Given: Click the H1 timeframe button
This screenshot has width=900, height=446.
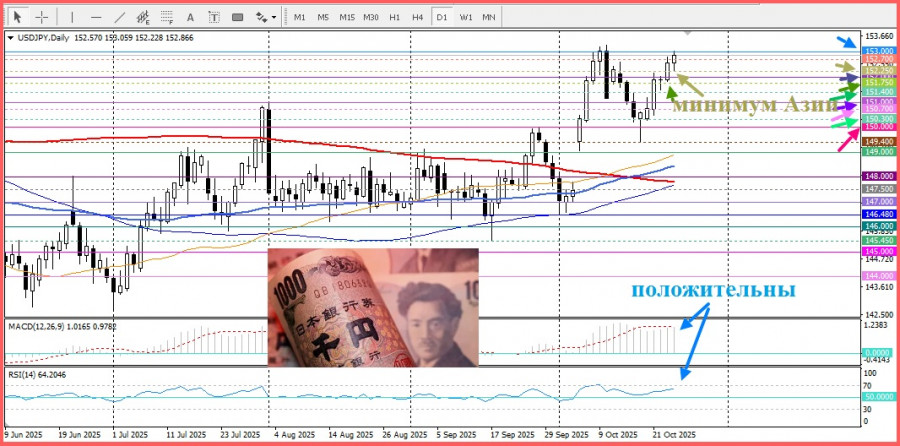Looking at the screenshot, I should click(395, 17).
